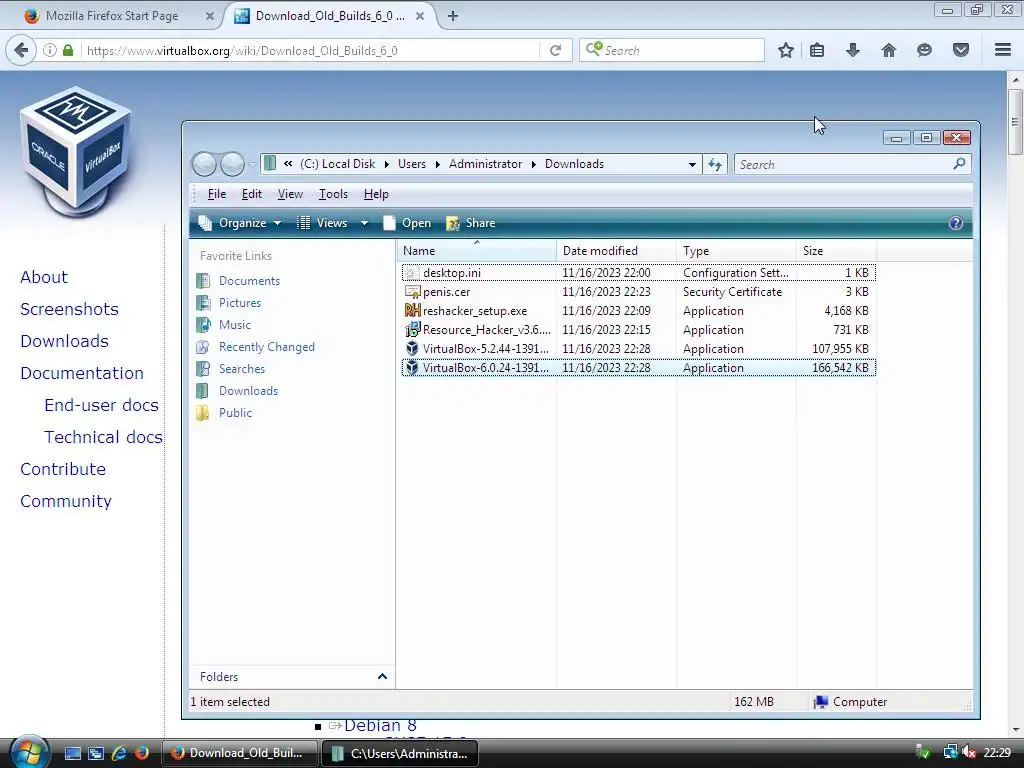Click the Explorer help question mark icon
The width and height of the screenshot is (1024, 768).
[x=955, y=223]
